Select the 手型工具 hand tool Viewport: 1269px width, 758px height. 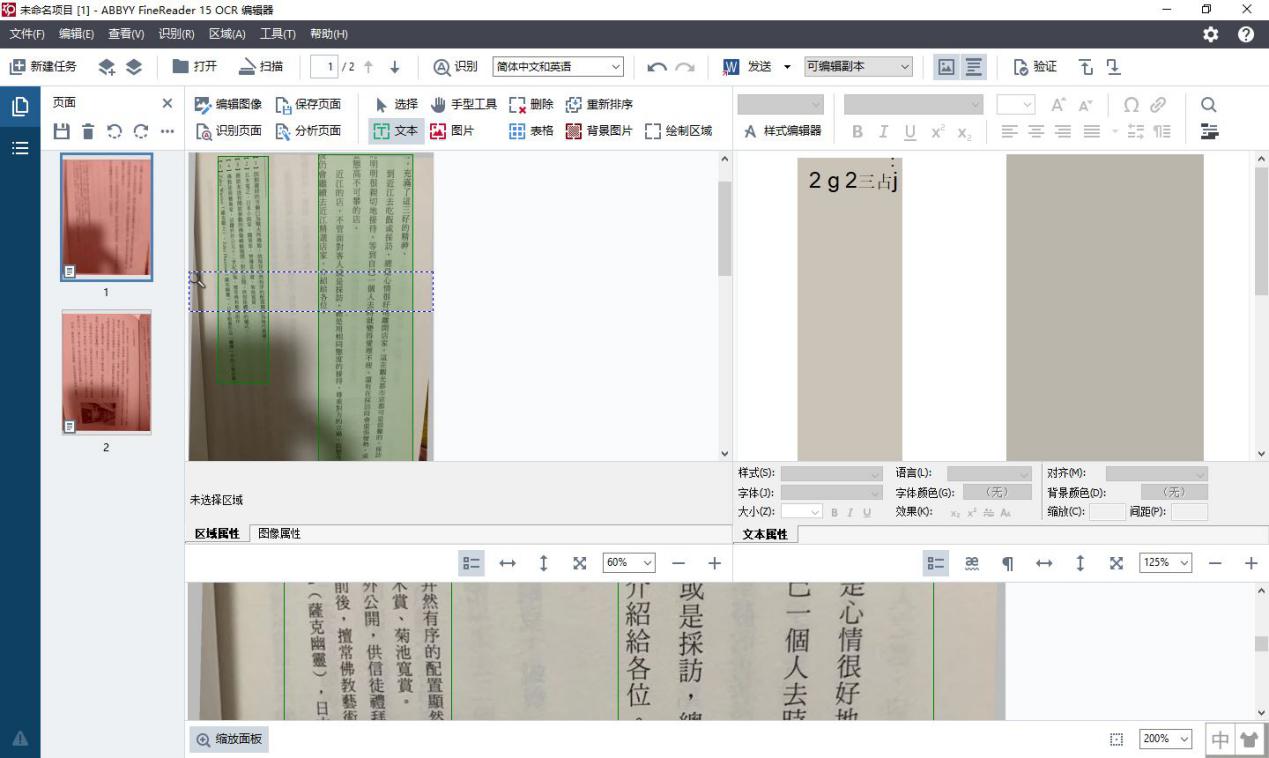tap(464, 104)
